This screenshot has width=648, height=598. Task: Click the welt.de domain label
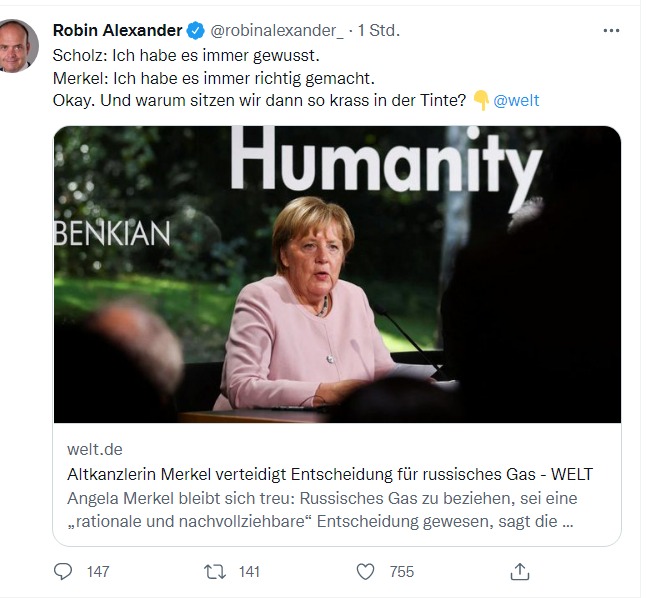point(95,449)
